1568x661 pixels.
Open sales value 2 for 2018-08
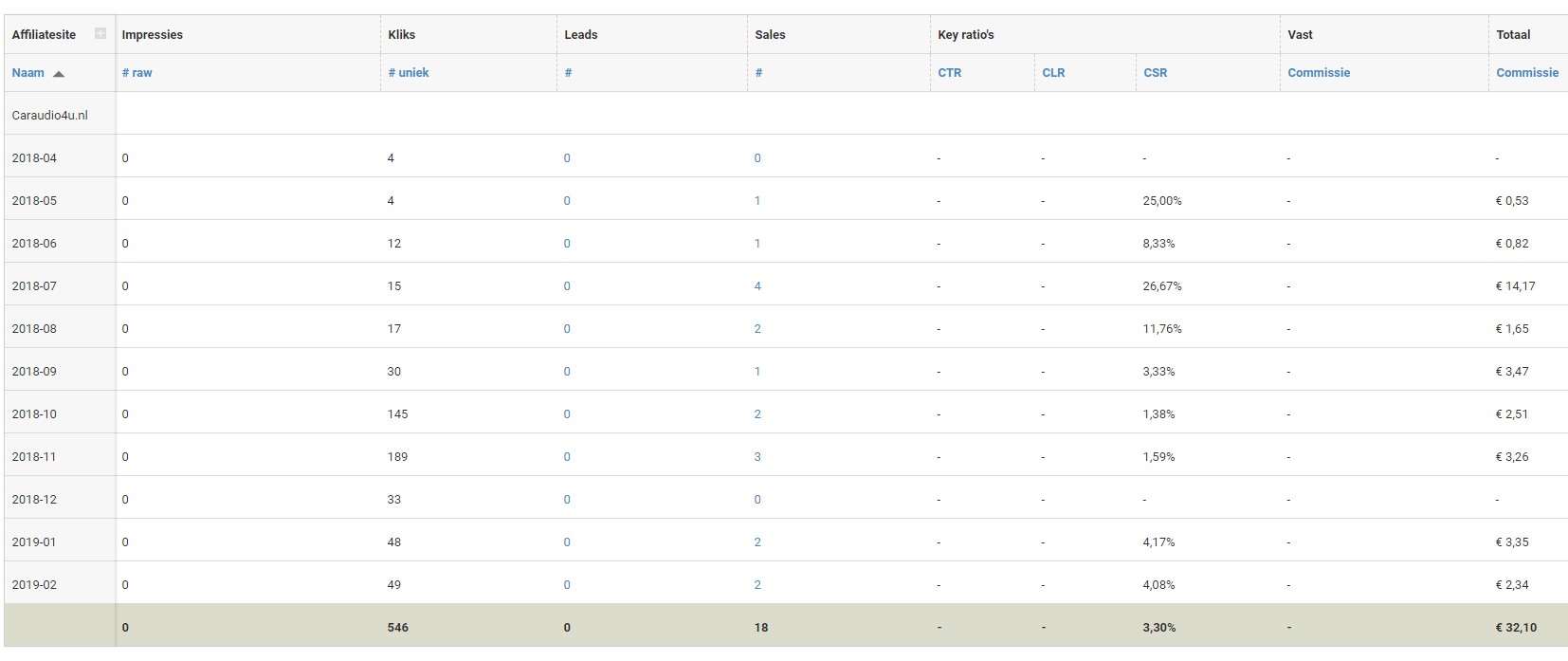click(x=757, y=329)
